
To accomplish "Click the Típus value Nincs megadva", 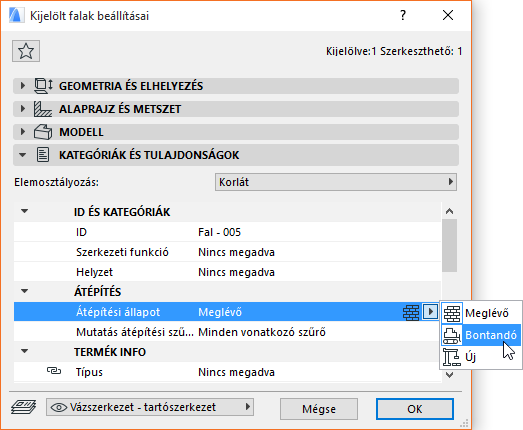I will click(236, 372).
